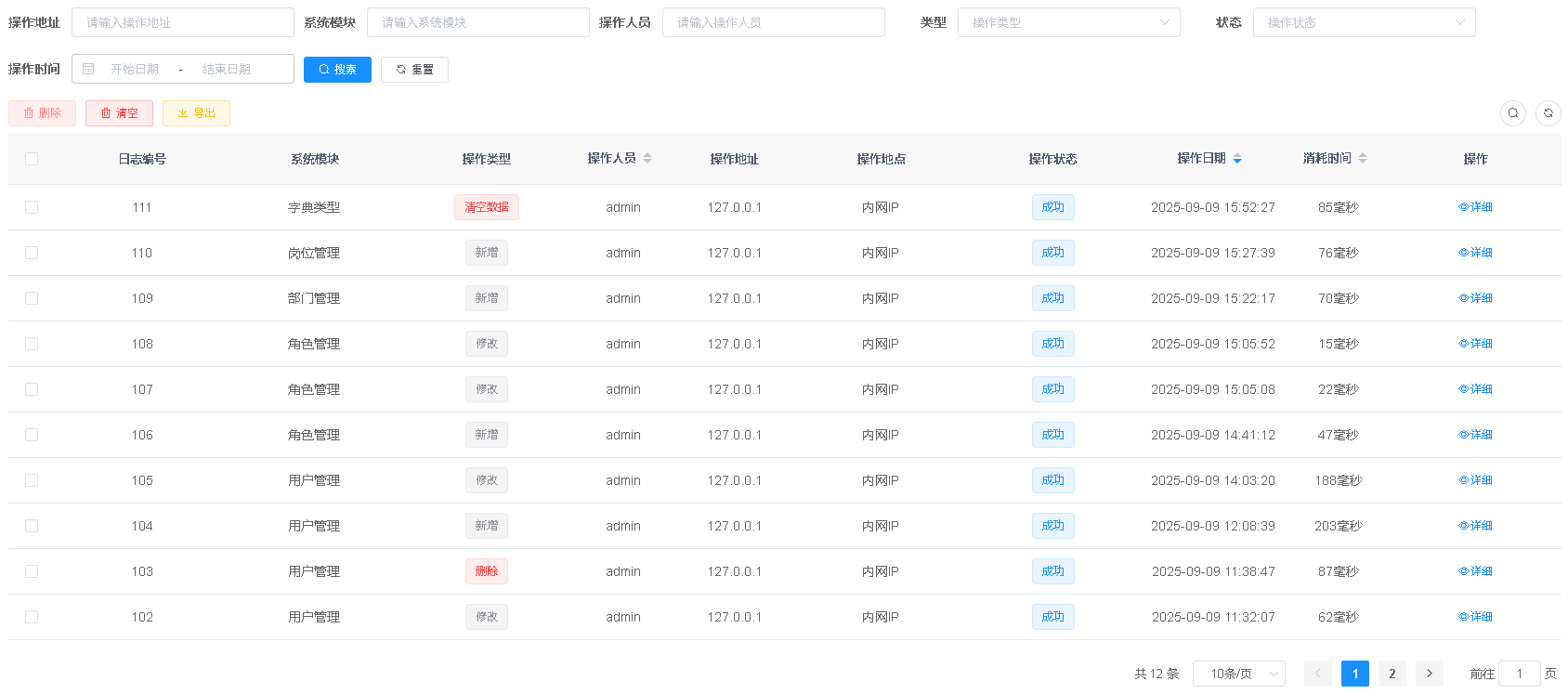
Task: Open the calendar icon in 操作时间 date range
Action: 89,69
